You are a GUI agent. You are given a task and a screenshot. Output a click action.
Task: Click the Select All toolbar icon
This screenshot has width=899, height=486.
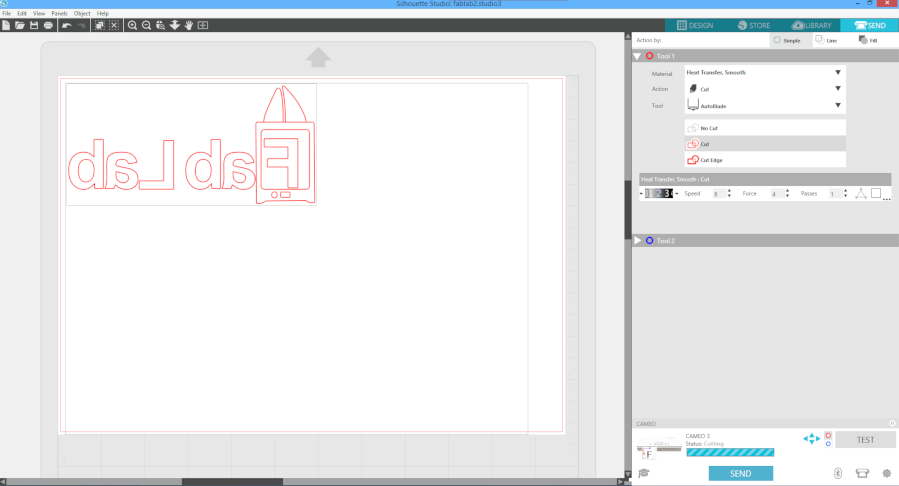point(100,25)
